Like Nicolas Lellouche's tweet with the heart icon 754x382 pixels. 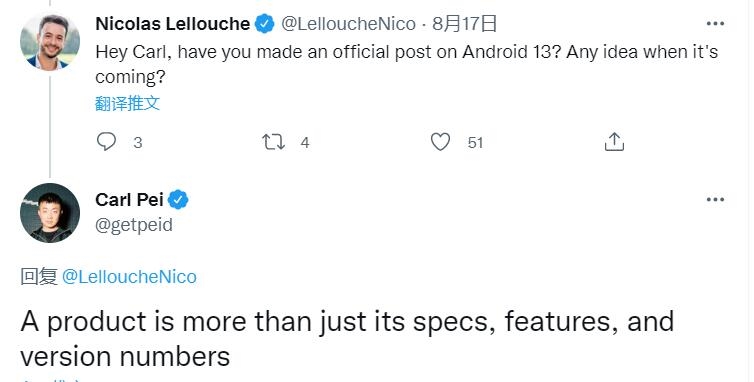440,142
